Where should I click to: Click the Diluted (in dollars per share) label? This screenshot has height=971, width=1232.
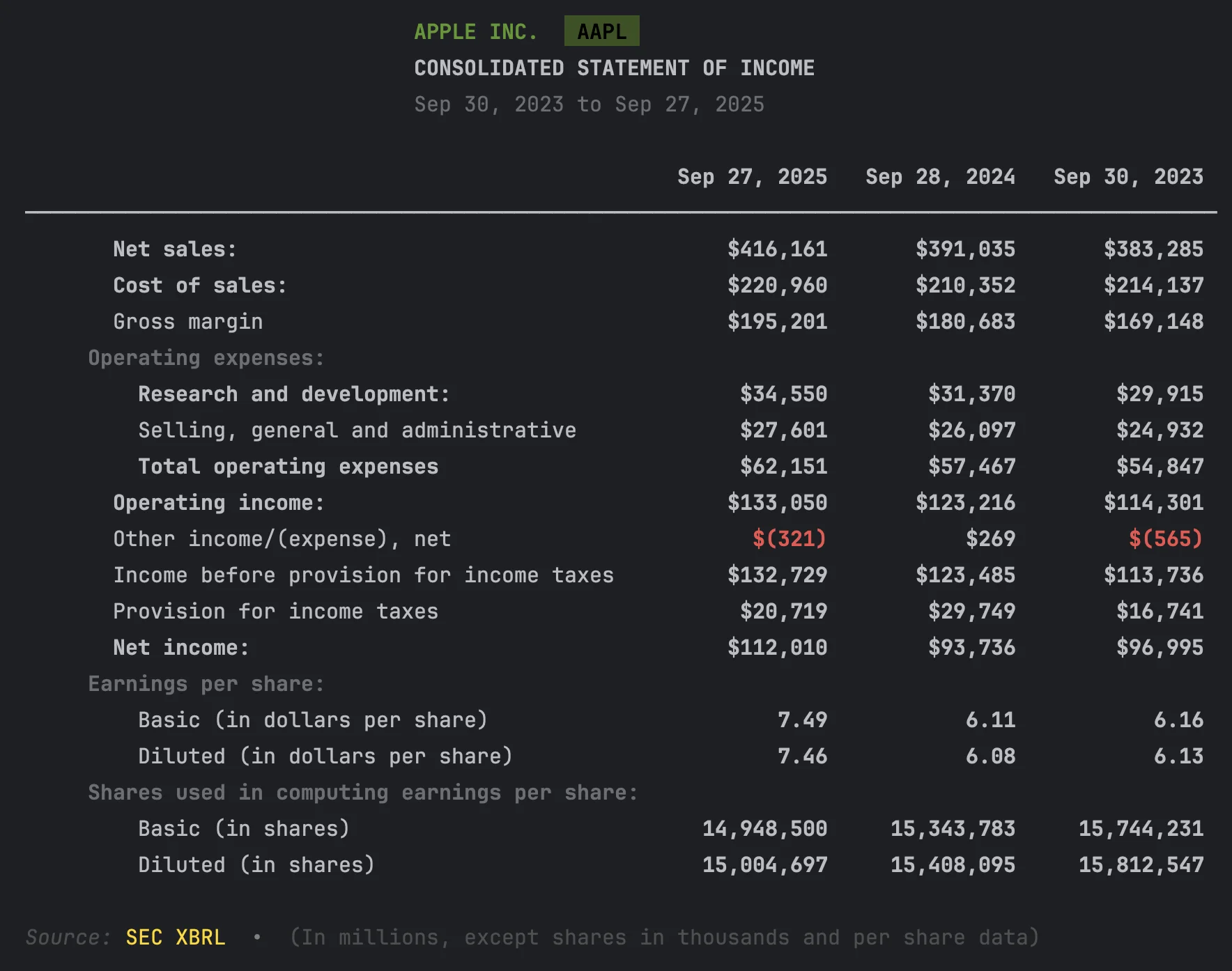[x=325, y=756]
